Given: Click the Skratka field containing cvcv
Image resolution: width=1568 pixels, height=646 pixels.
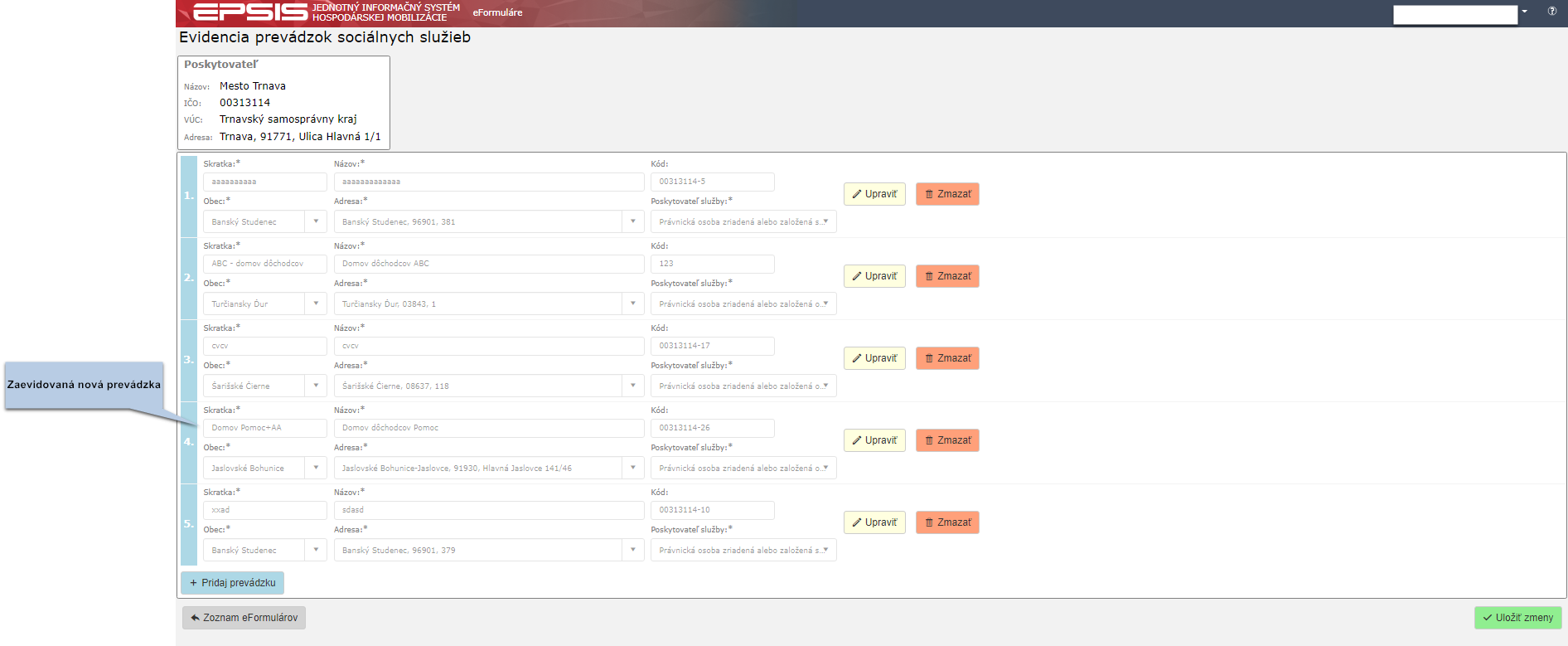Looking at the screenshot, I should pyautogui.click(x=264, y=346).
